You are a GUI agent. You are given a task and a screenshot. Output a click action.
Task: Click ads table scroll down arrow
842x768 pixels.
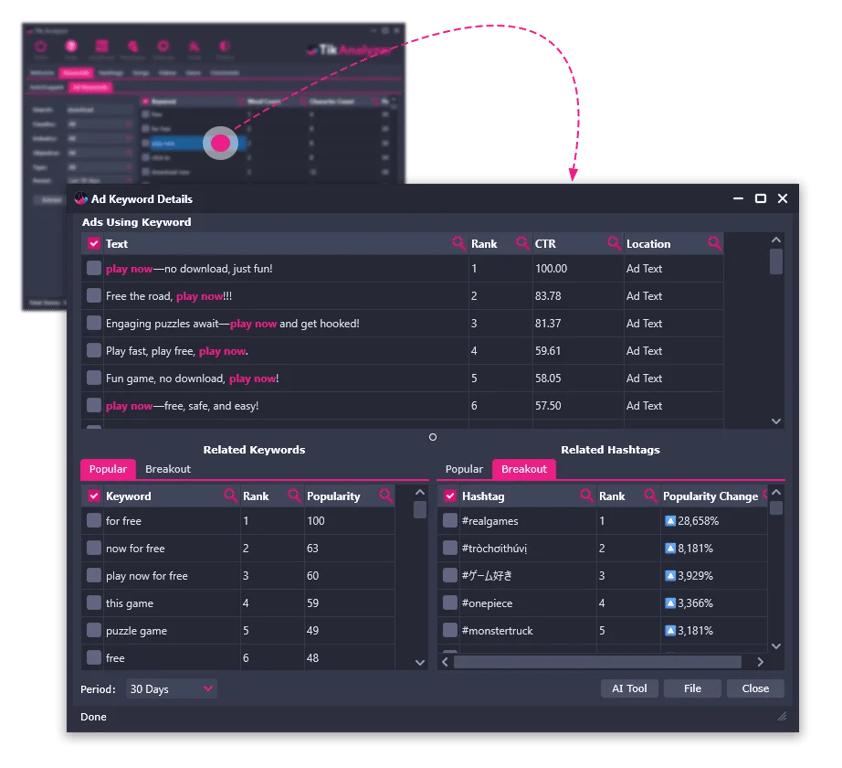[776, 421]
